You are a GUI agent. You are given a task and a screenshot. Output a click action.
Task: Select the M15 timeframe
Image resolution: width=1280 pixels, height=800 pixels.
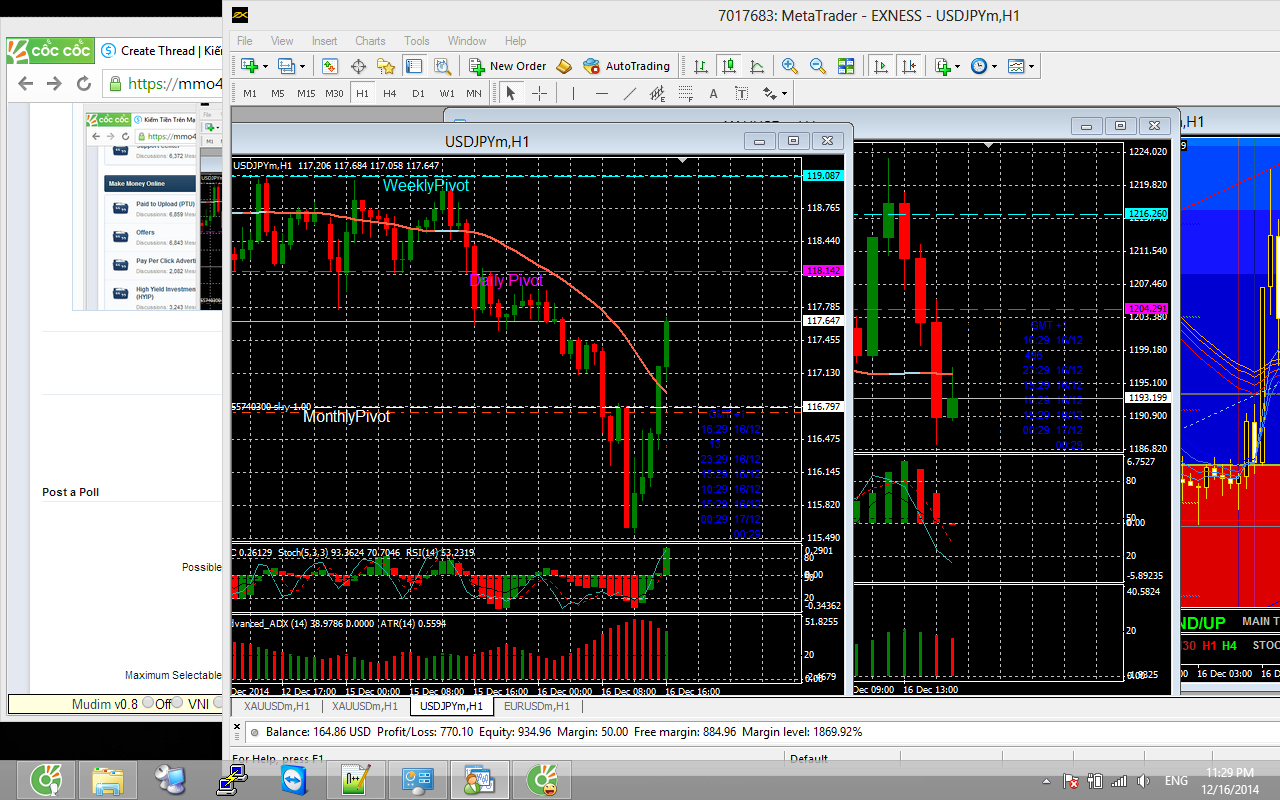(306, 93)
